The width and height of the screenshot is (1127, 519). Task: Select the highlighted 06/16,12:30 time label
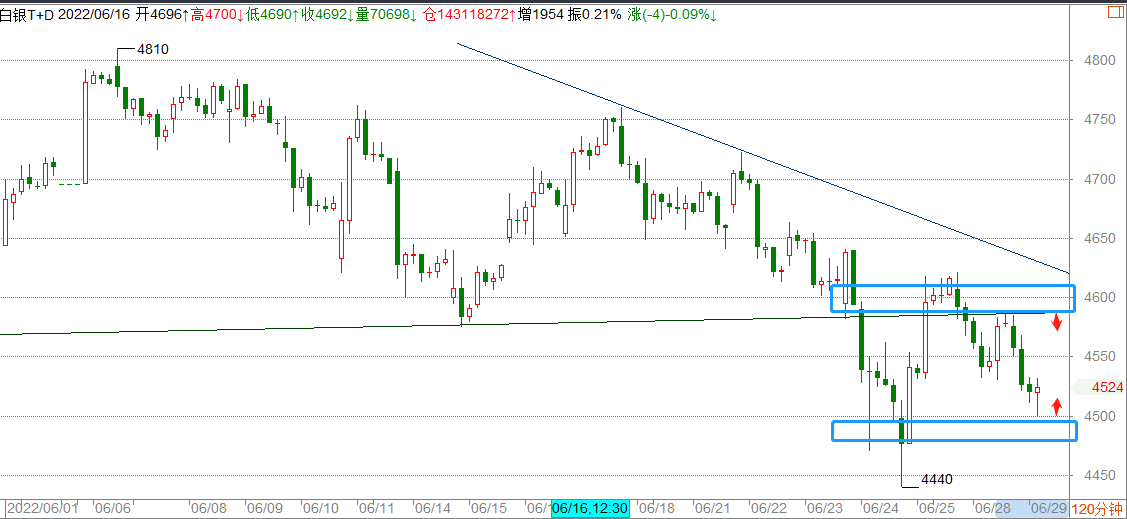(590, 508)
